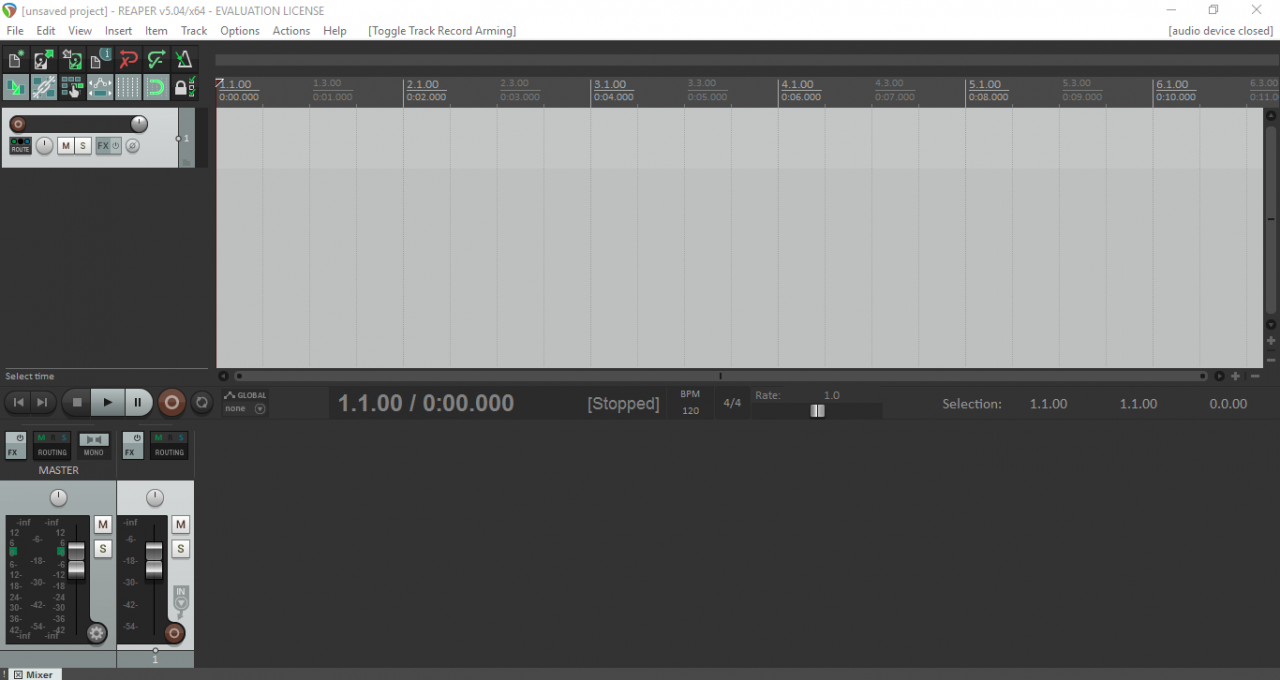Viewport: 1280px width, 680px height.
Task: Click track 1 volume slider knob in track panel
Action: [x=139, y=124]
